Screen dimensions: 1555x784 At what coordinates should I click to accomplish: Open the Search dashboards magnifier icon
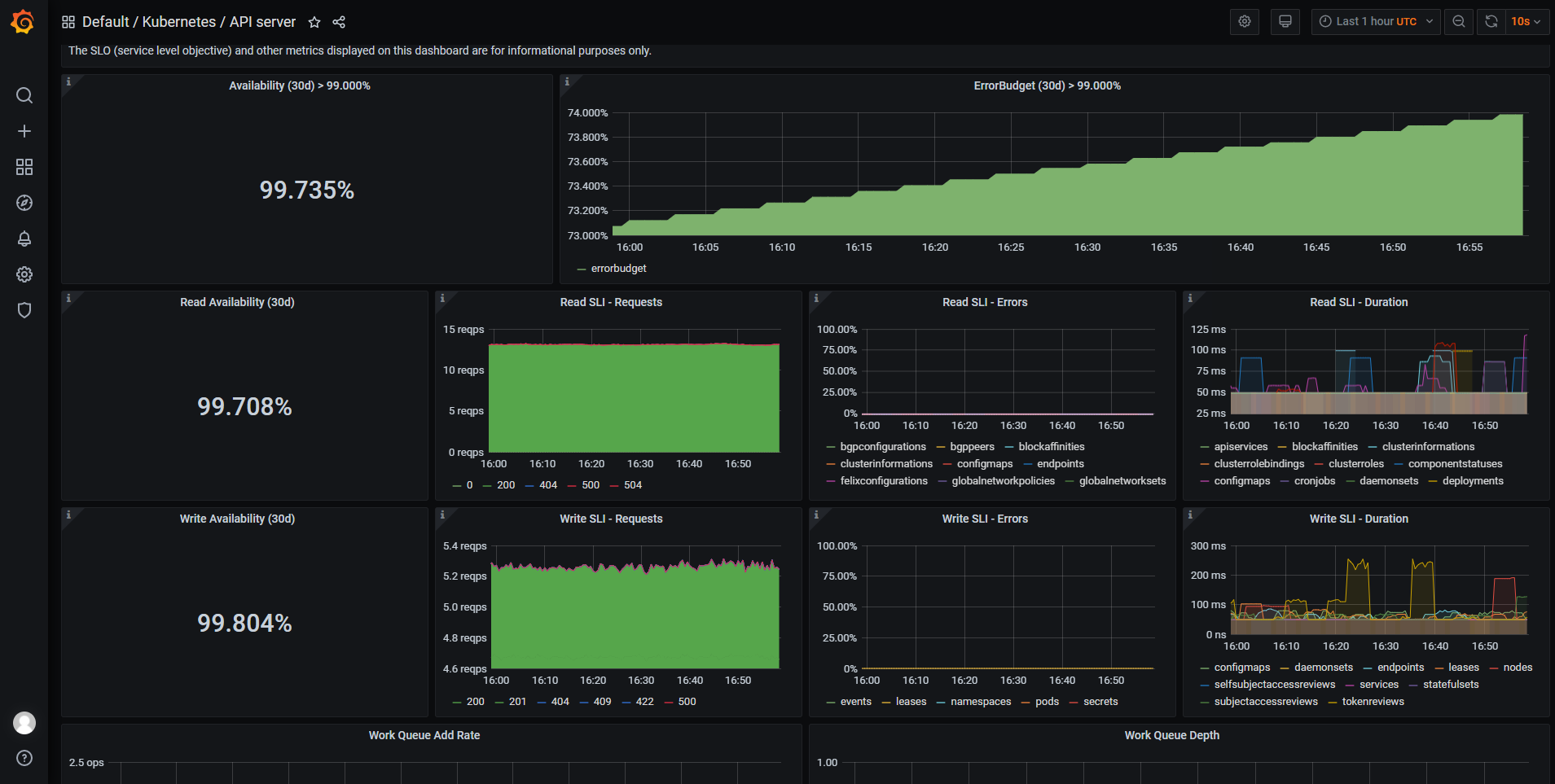tap(24, 95)
